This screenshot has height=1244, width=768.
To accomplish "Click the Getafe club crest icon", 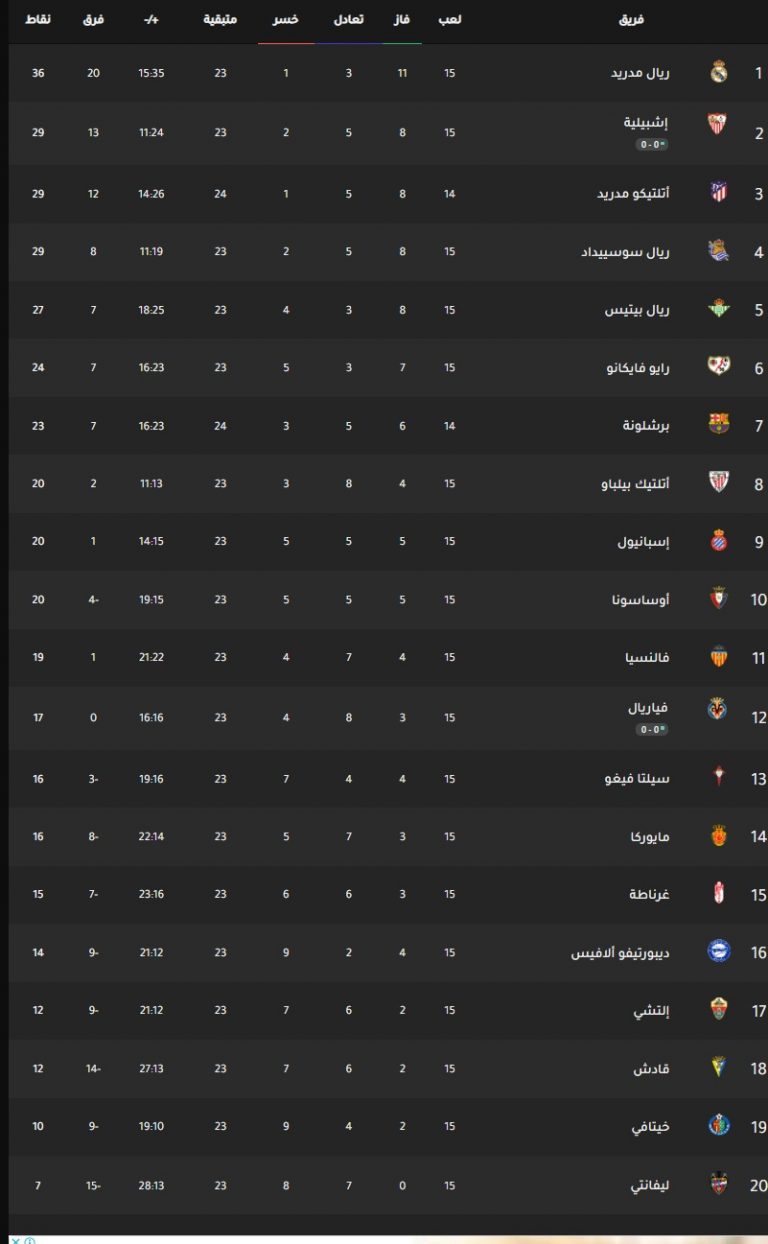I will (x=718, y=1125).
